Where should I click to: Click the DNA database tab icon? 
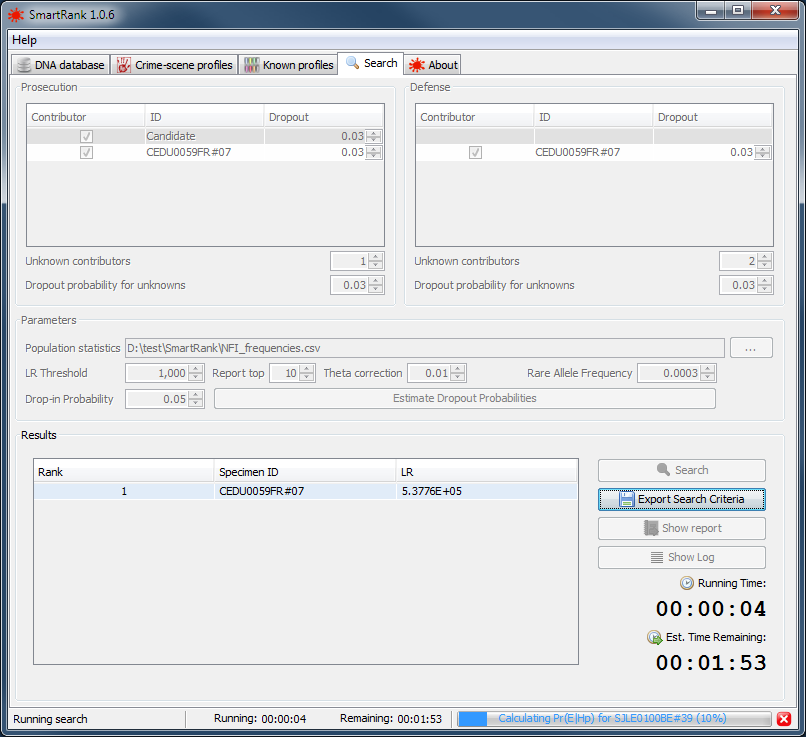24,65
